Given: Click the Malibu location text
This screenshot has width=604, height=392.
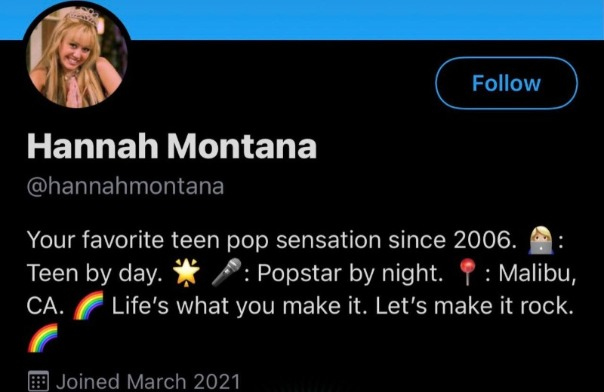Looking at the screenshot, I should coord(537,273).
